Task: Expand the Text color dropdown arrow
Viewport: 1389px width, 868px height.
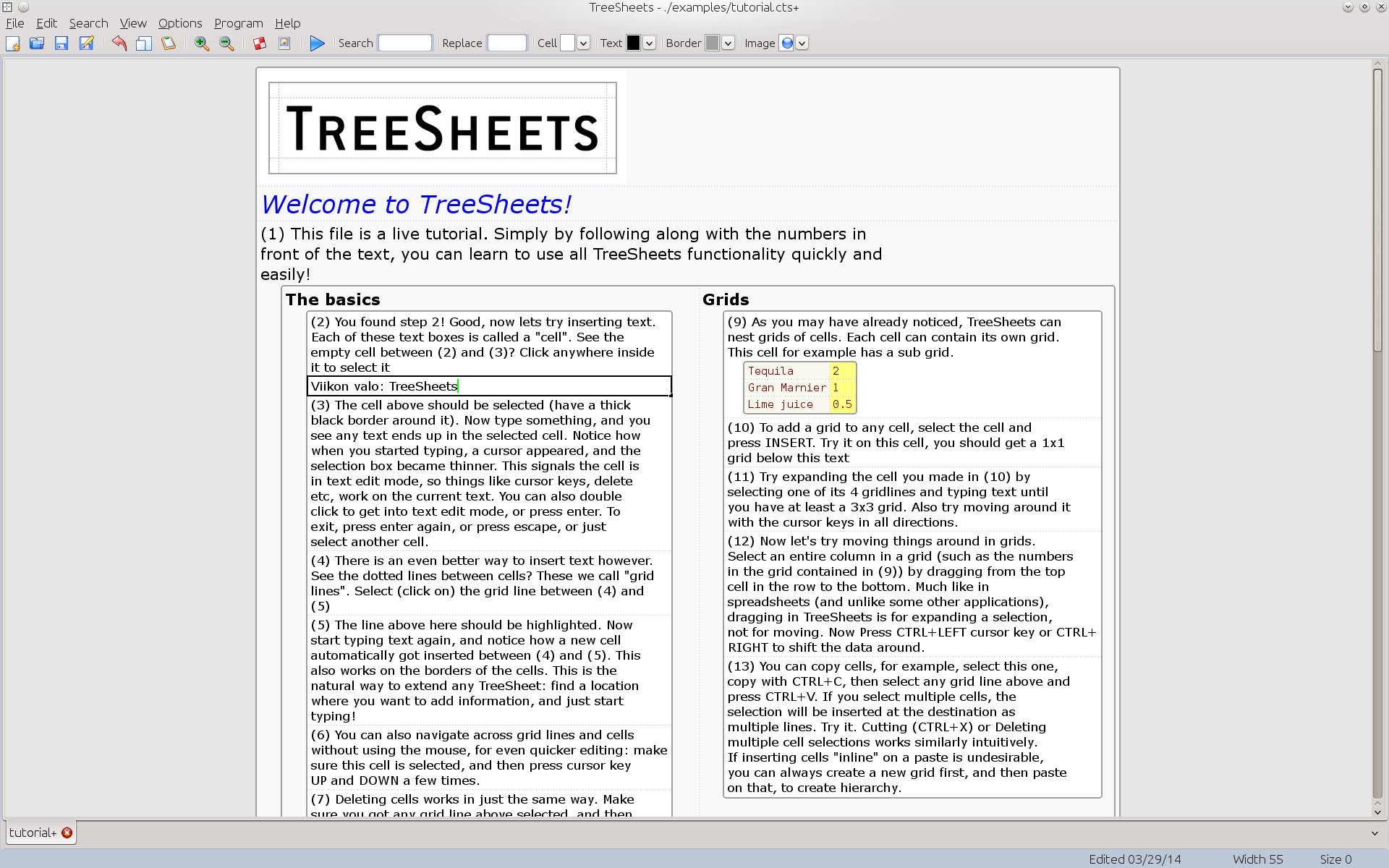Action: pyautogui.click(x=649, y=43)
